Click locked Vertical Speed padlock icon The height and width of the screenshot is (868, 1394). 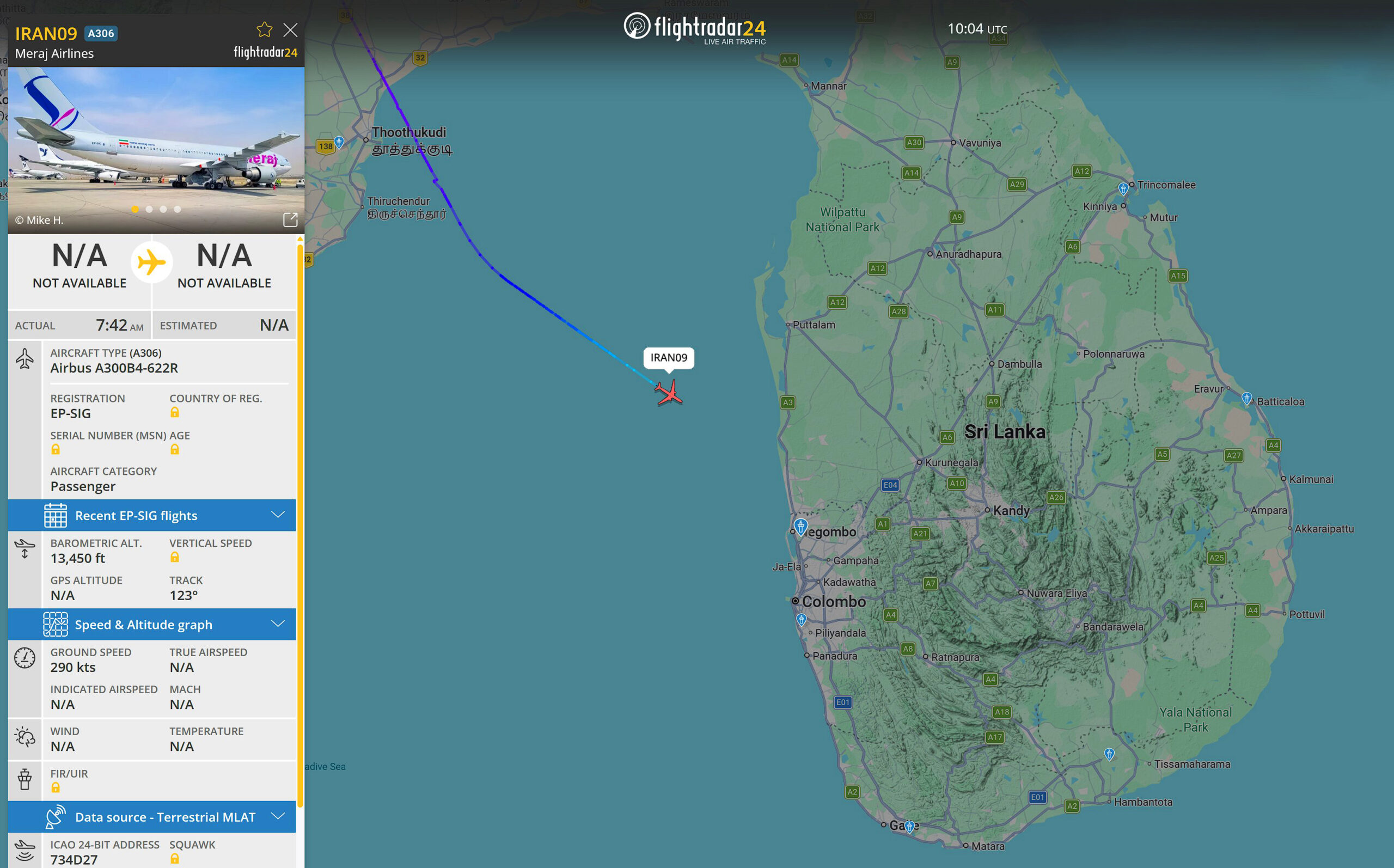pyautogui.click(x=174, y=558)
